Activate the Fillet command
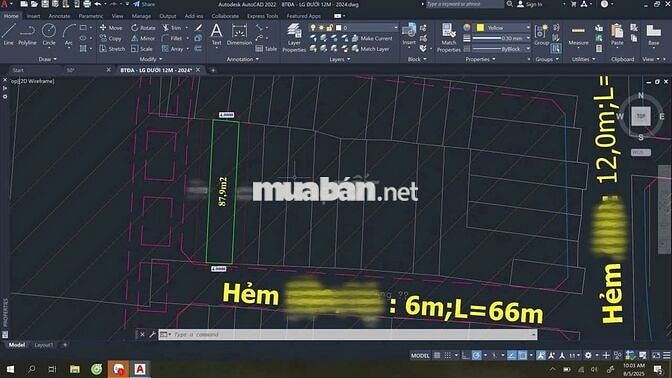 pyautogui.click(x=172, y=38)
